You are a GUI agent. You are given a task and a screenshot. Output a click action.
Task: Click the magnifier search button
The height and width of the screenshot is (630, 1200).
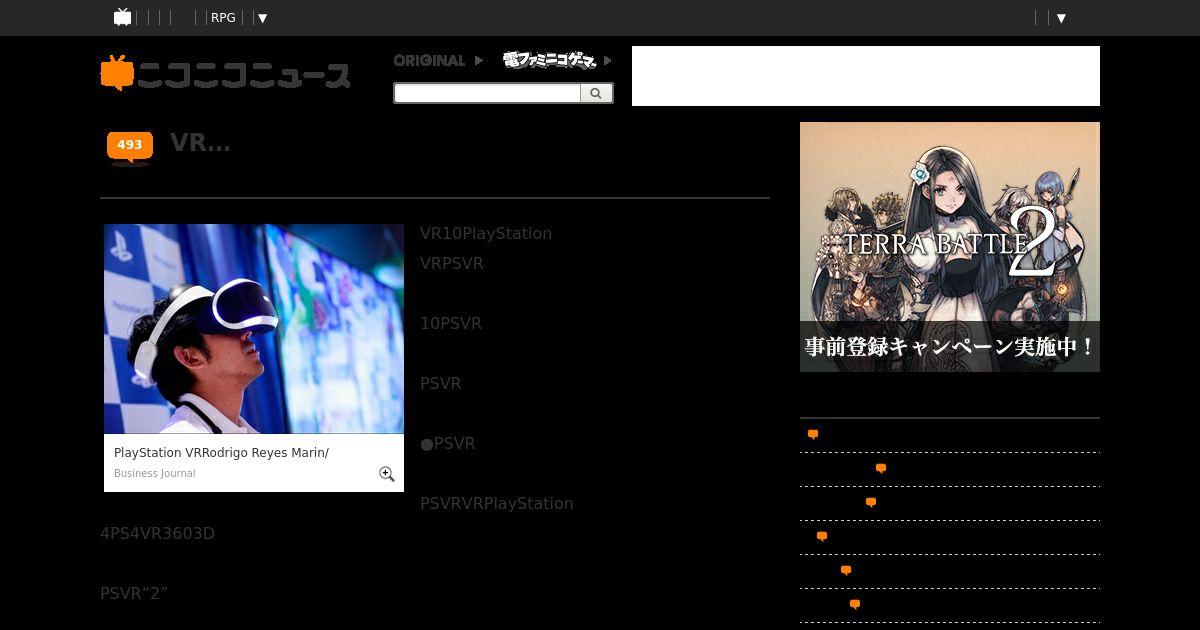pyautogui.click(x=596, y=93)
